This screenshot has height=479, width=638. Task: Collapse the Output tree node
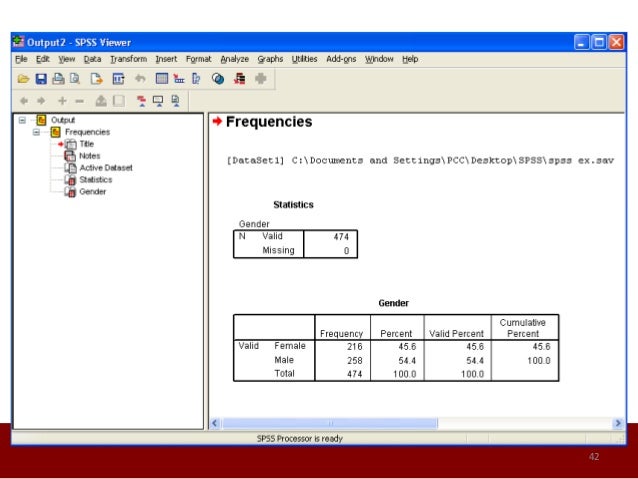point(22,120)
